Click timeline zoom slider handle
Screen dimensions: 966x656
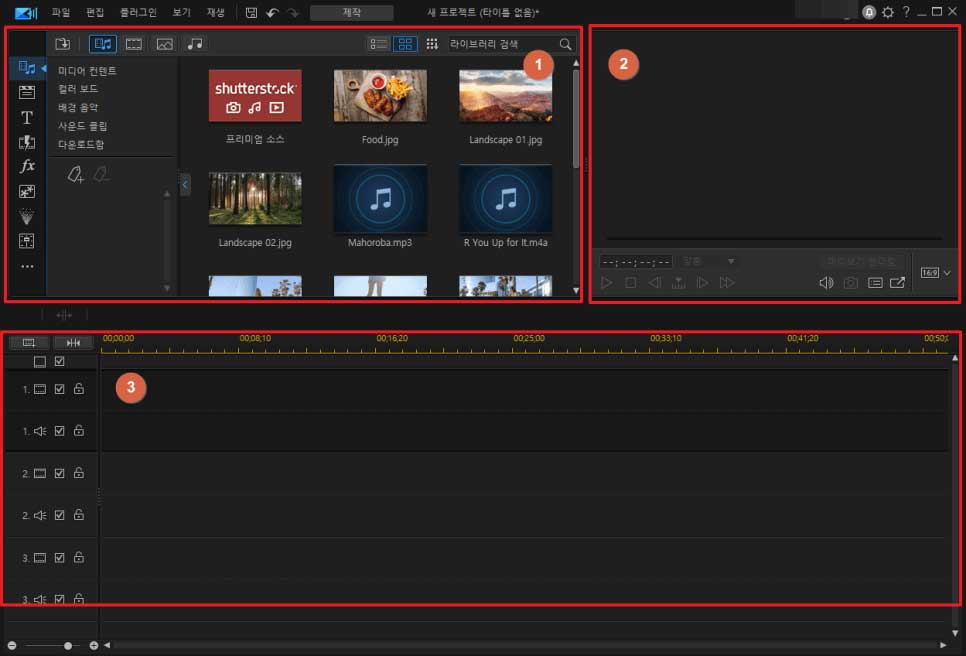coord(68,646)
